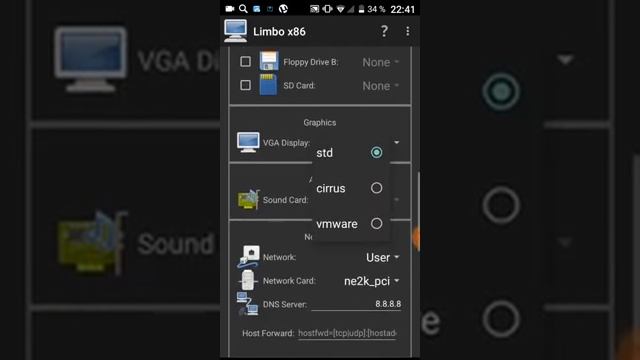Open the Network User dropdown
Viewport: 640px width, 360px height.
[383, 257]
